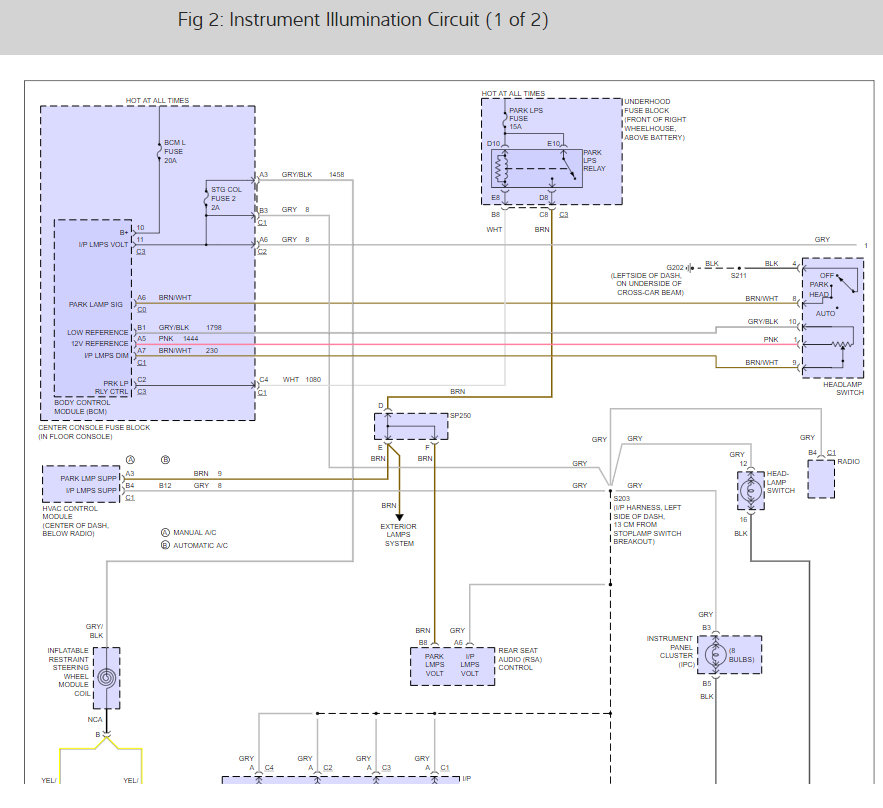Click "WHT 1080" wire label
Screen dimensions: 883x808
click(x=302, y=380)
